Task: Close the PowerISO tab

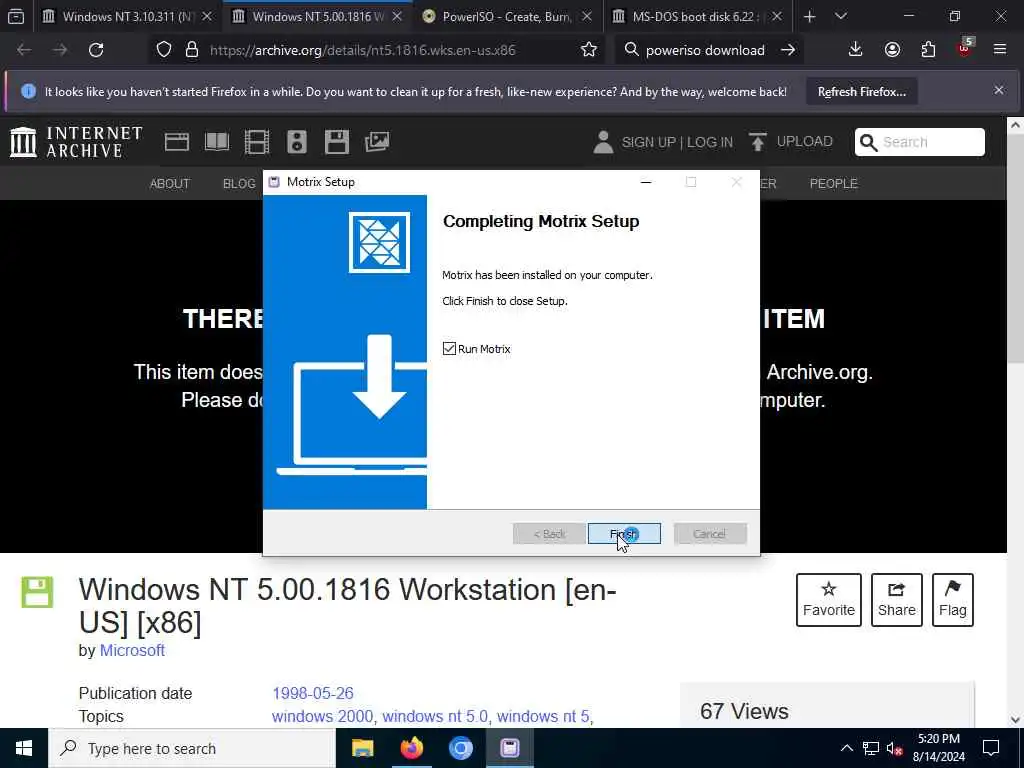Action: [586, 16]
